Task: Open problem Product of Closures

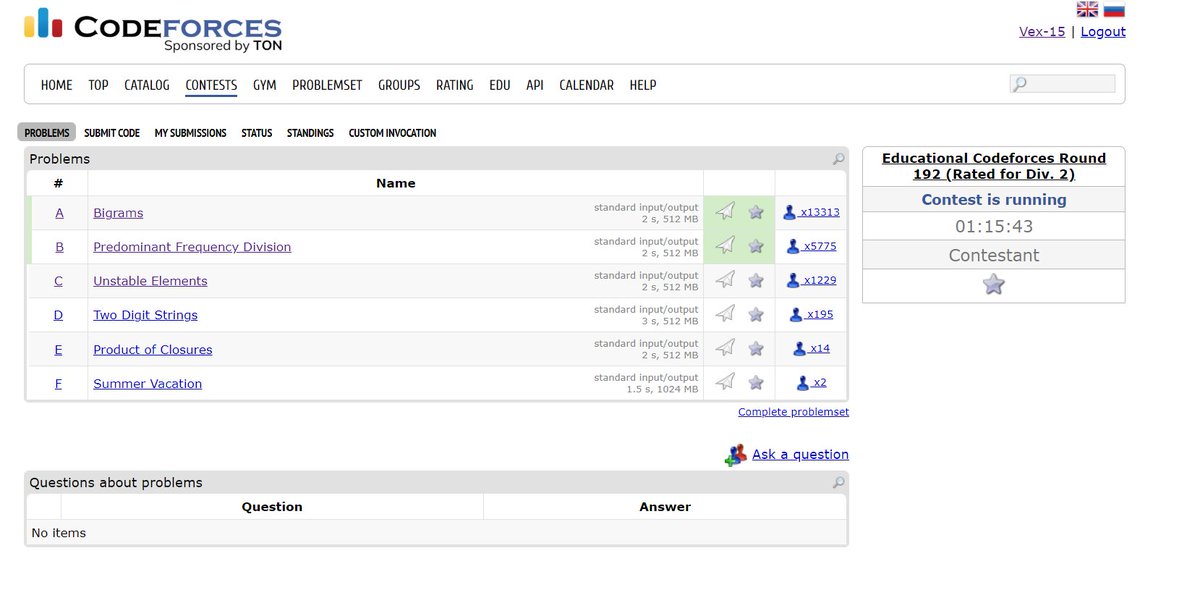Action: coord(153,349)
